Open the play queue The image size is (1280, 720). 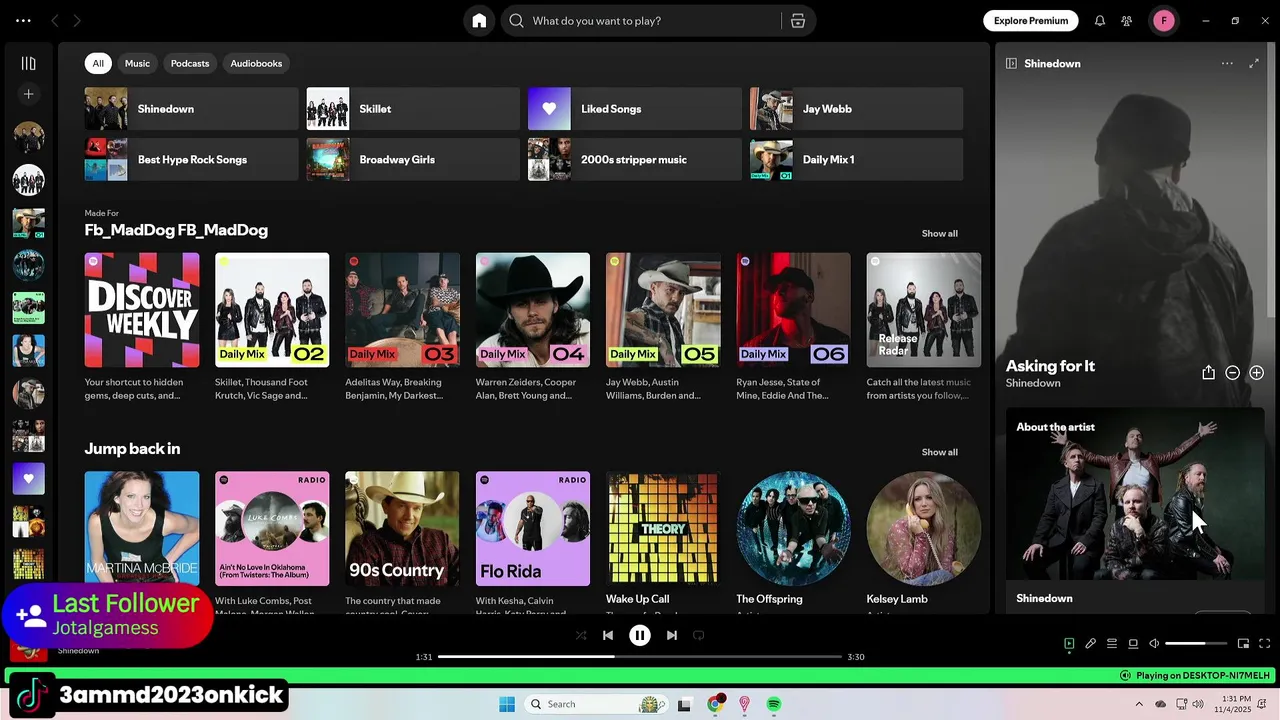pos(1112,644)
